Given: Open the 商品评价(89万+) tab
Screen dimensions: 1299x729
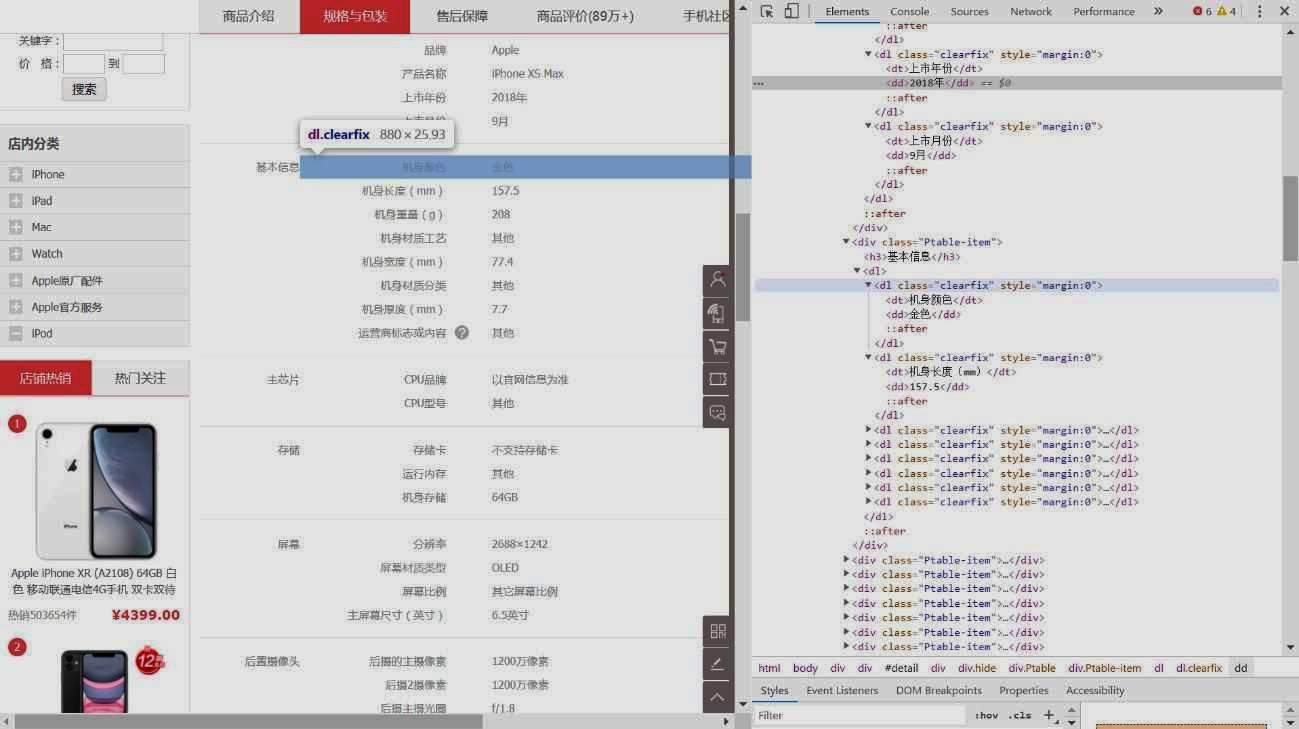Looking at the screenshot, I should pos(585,16).
